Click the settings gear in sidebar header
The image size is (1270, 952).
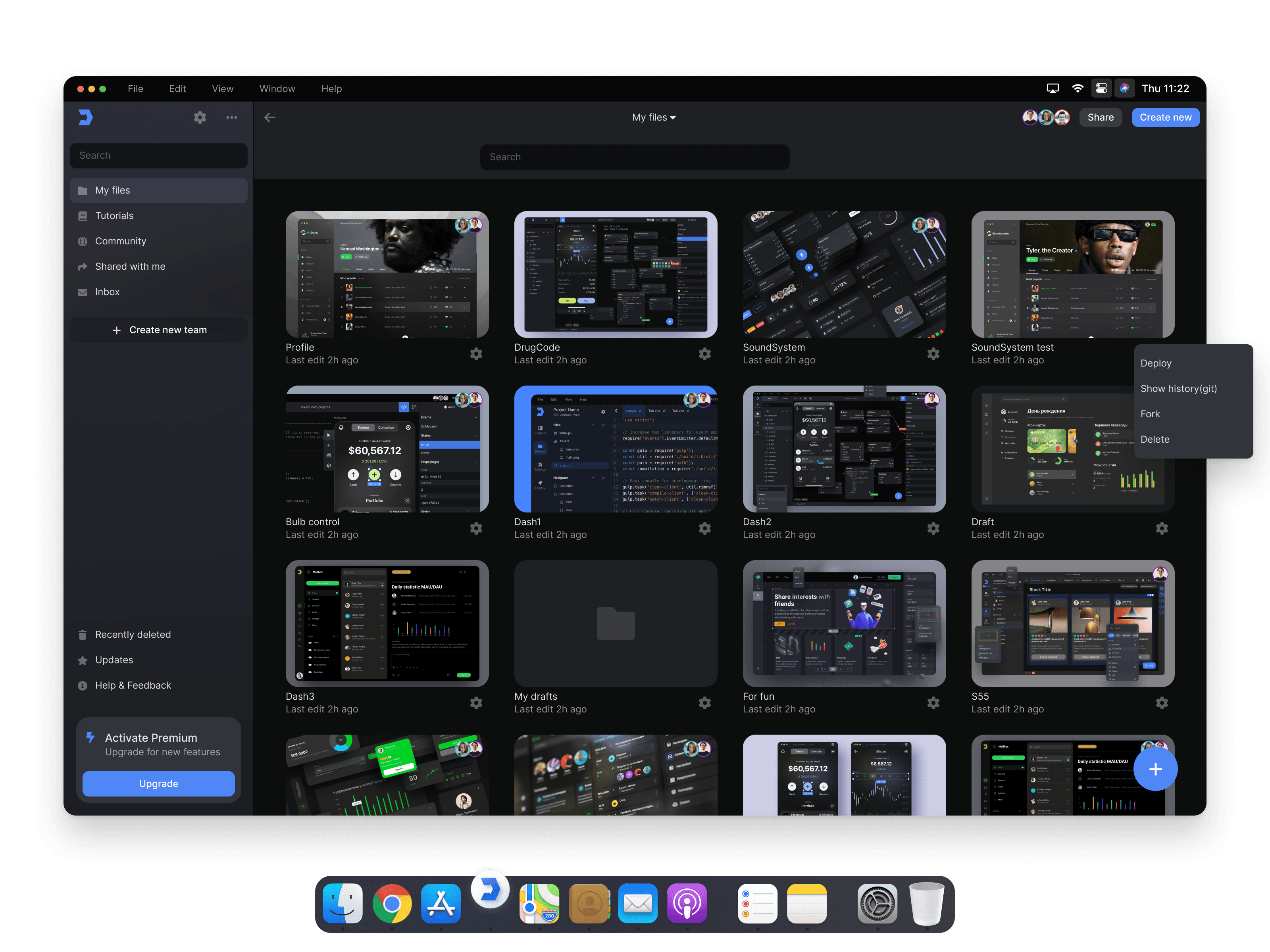pyautogui.click(x=200, y=118)
